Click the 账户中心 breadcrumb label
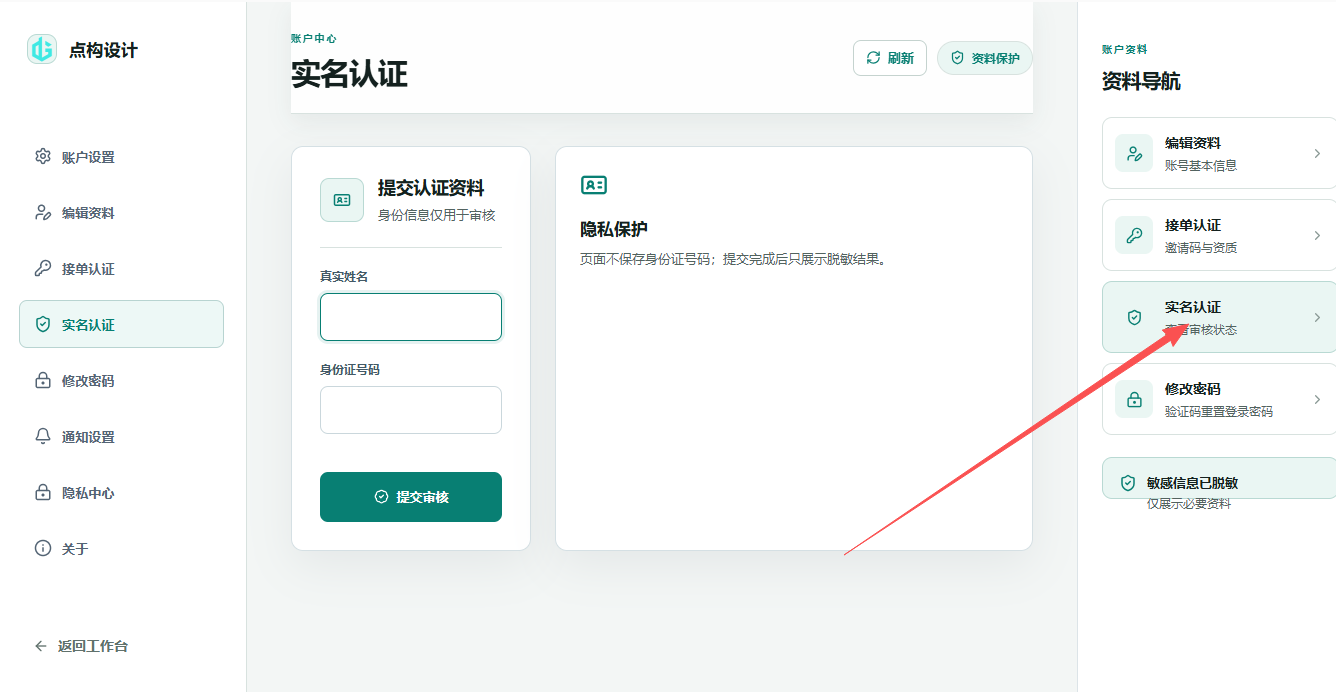The image size is (1336, 692). [314, 38]
